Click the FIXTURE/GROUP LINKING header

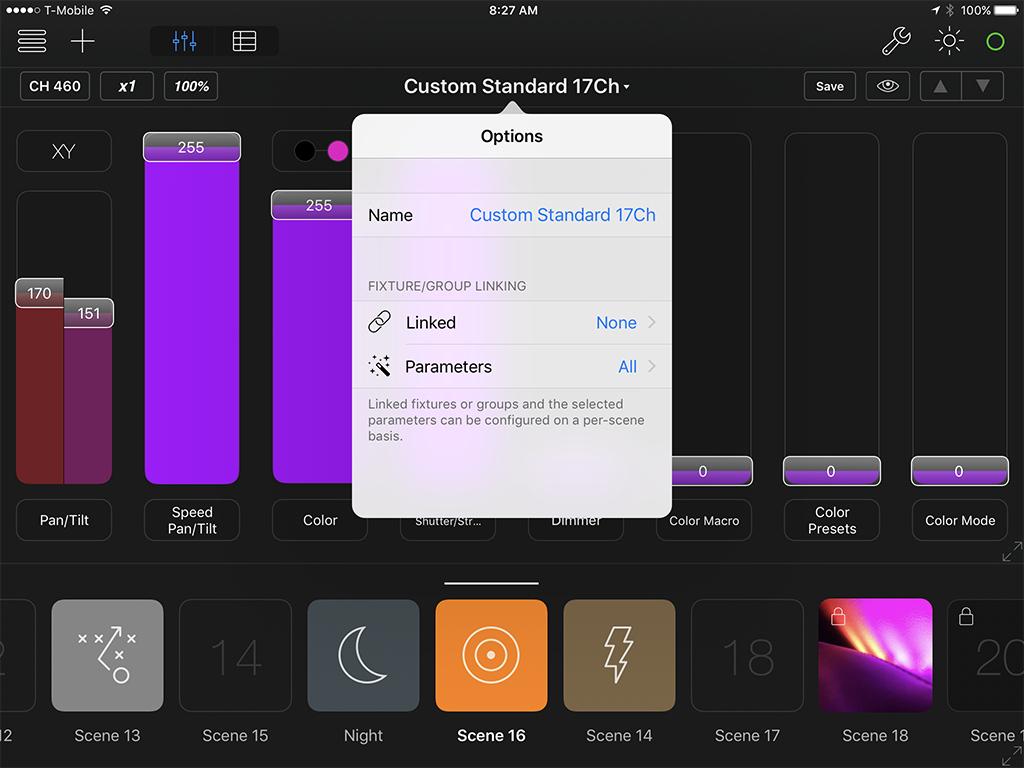point(447,286)
